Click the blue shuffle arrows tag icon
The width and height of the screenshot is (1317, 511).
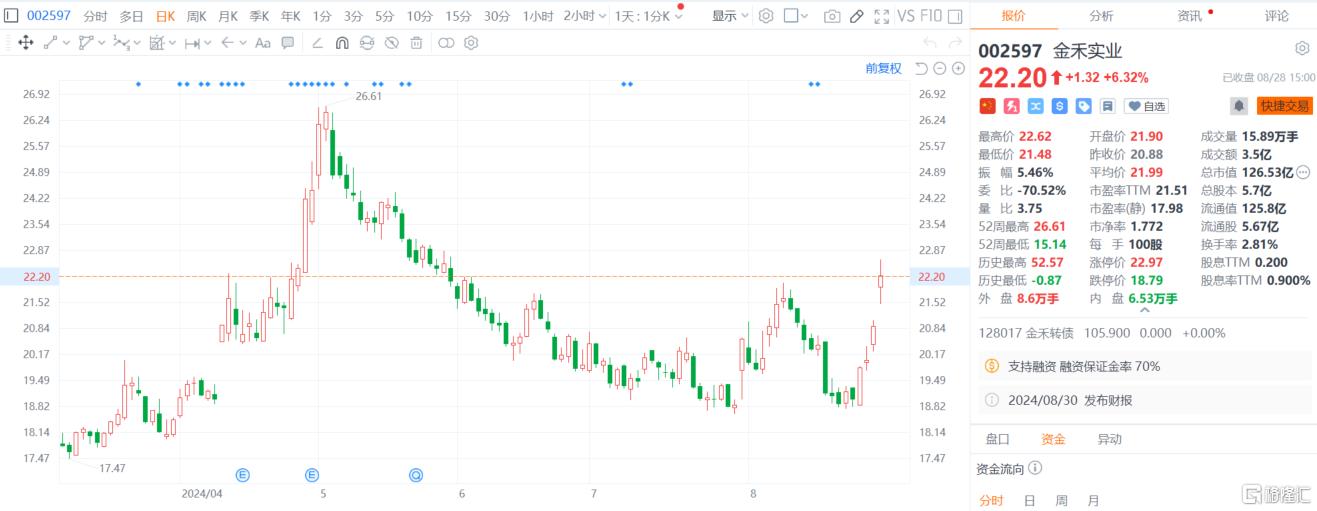tap(1035, 106)
